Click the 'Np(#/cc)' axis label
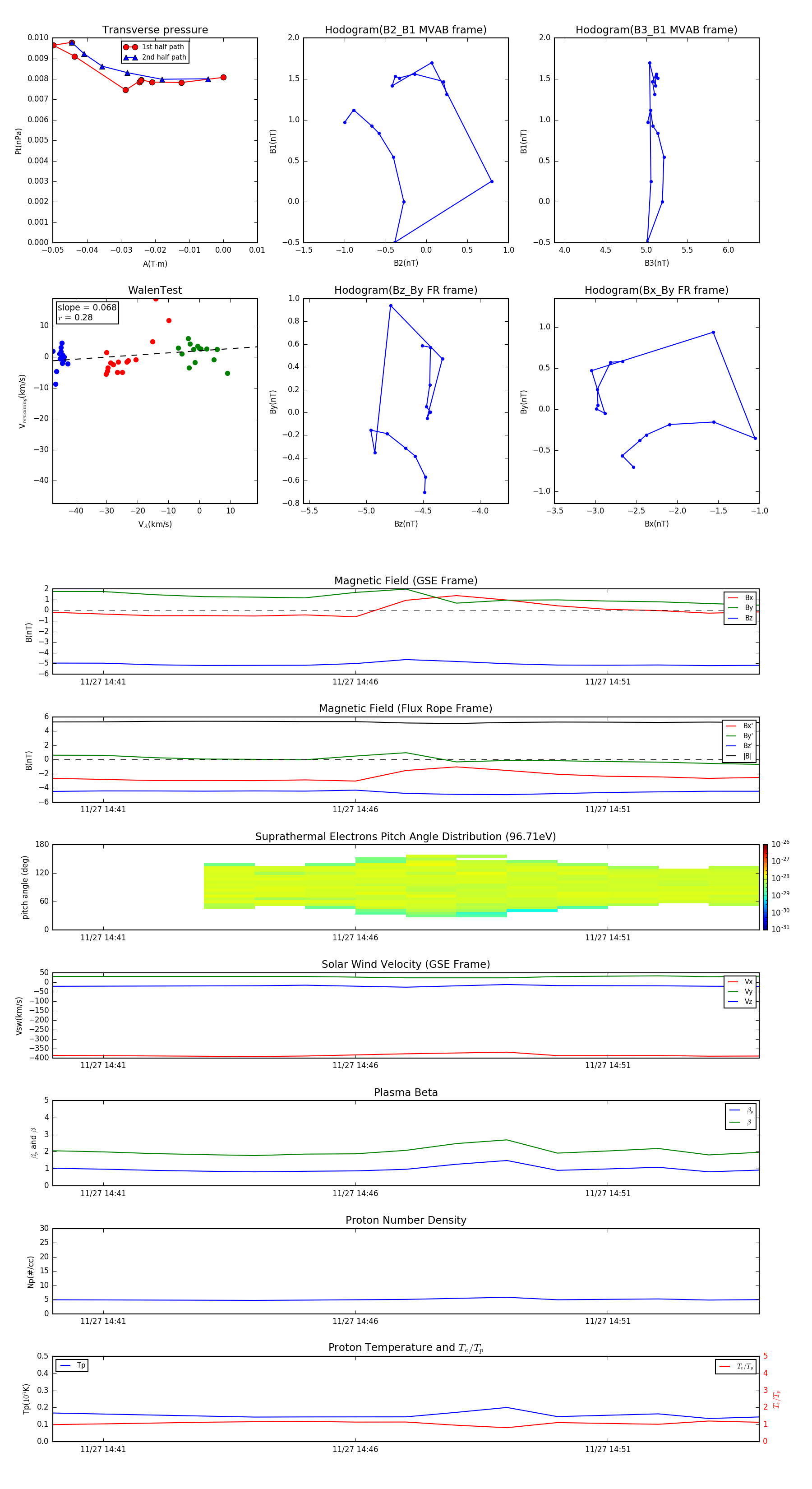 tap(31, 1272)
